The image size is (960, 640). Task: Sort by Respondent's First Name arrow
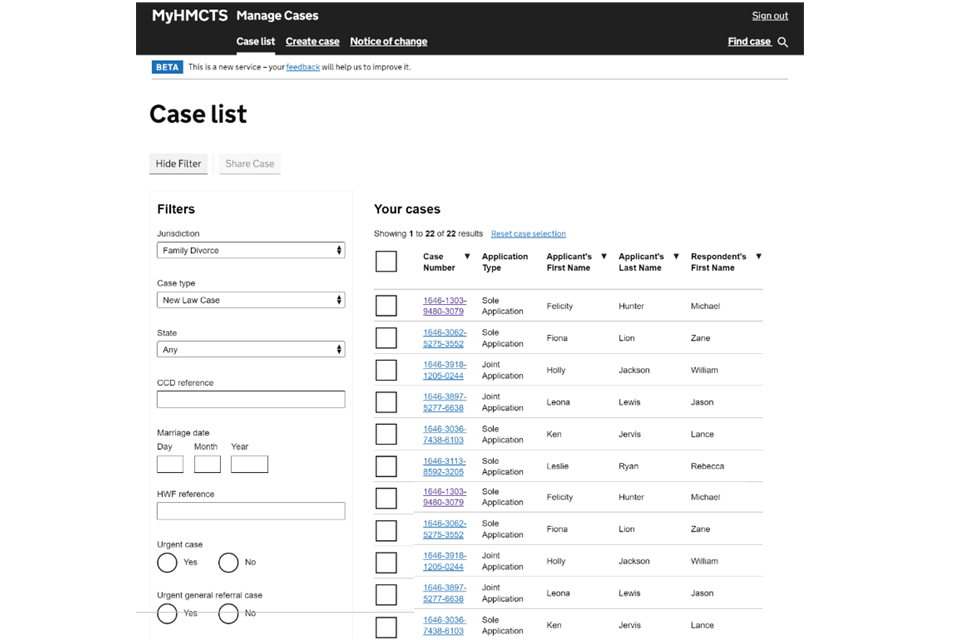(x=758, y=257)
